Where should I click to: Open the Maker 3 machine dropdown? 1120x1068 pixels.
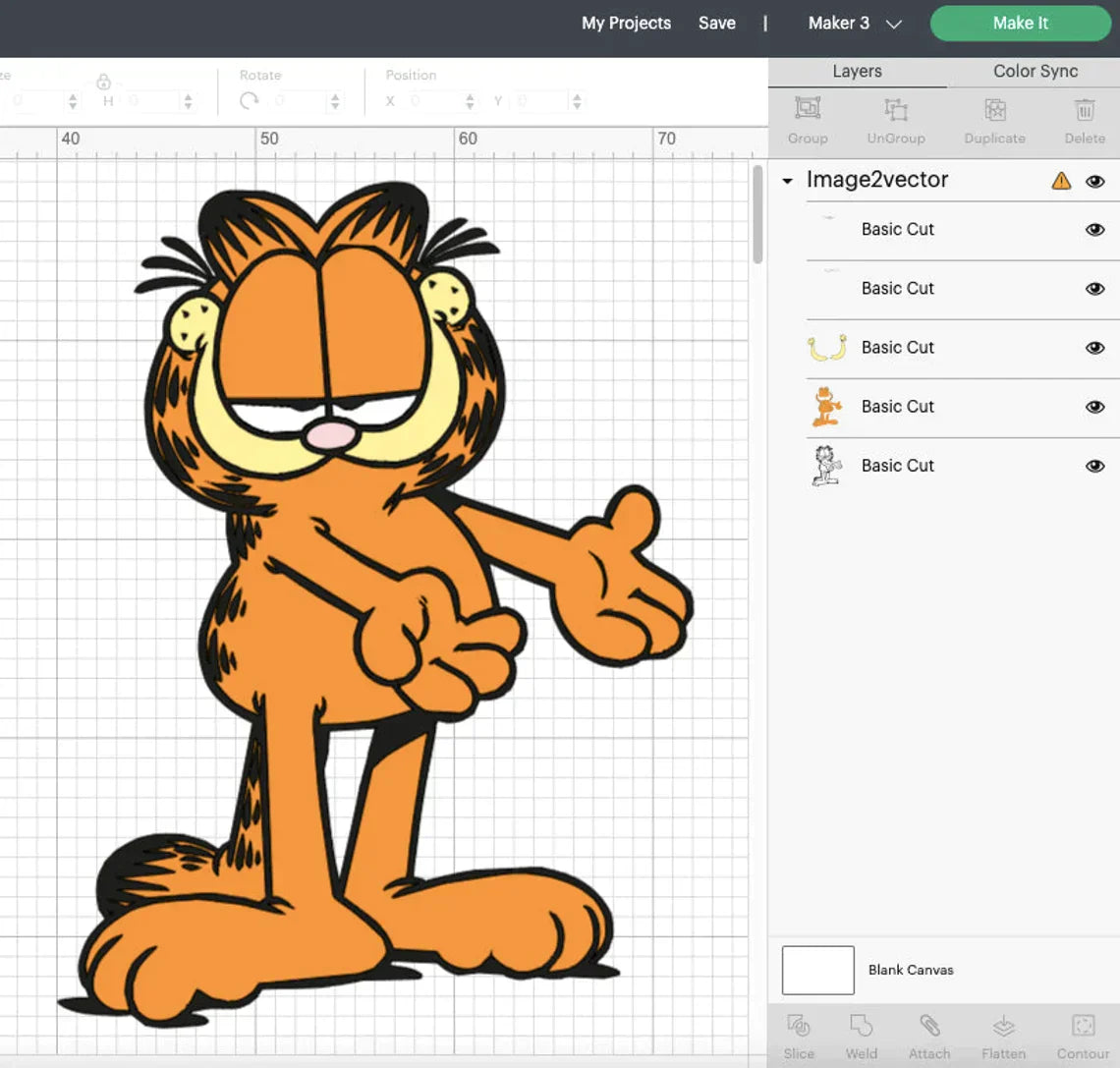click(x=855, y=24)
